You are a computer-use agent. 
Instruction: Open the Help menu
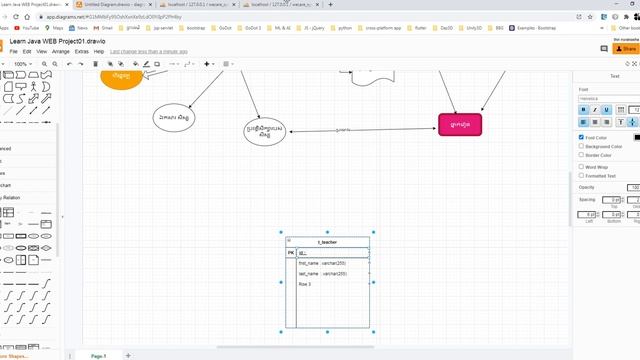(99, 52)
